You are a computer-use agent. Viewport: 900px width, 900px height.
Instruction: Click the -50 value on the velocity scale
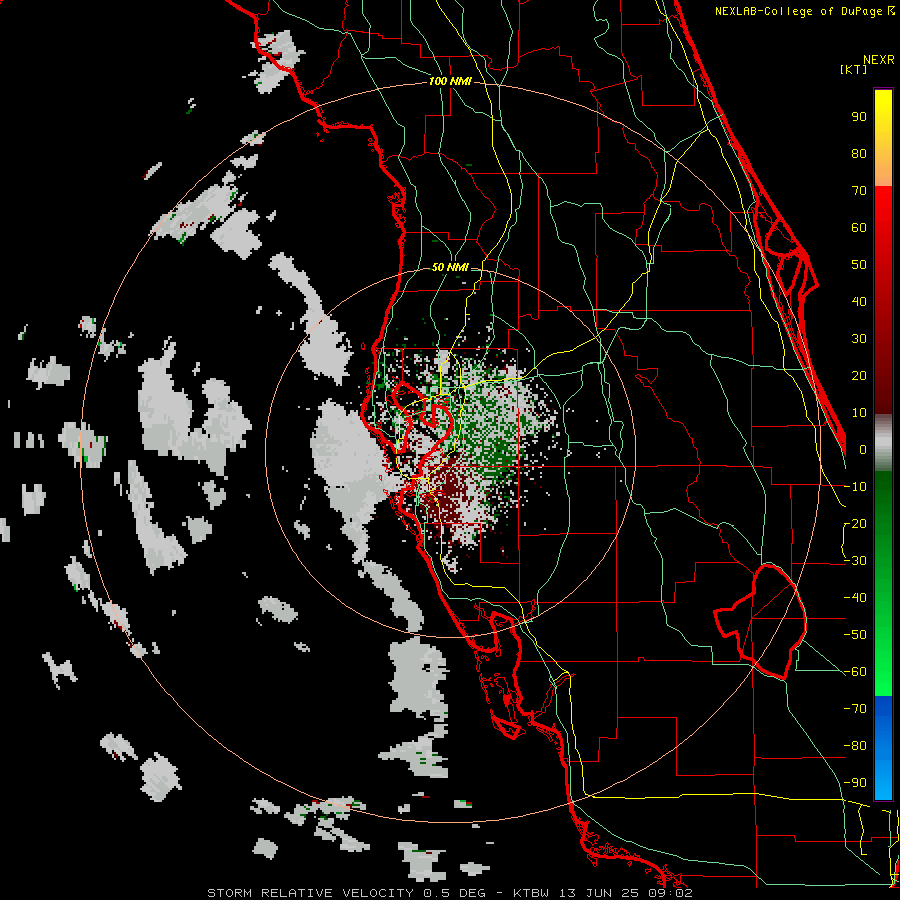855,635
